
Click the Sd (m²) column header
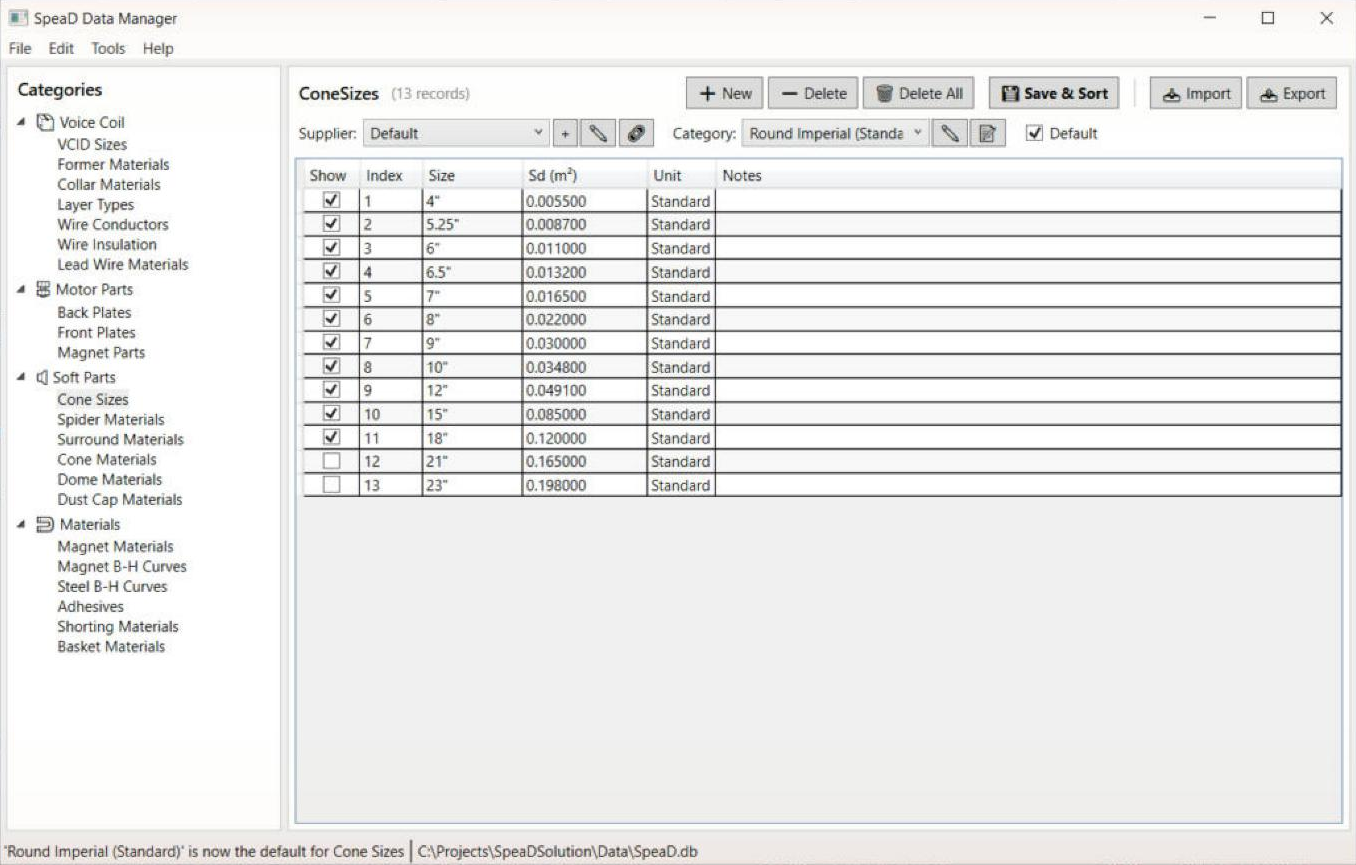pyautogui.click(x=584, y=175)
